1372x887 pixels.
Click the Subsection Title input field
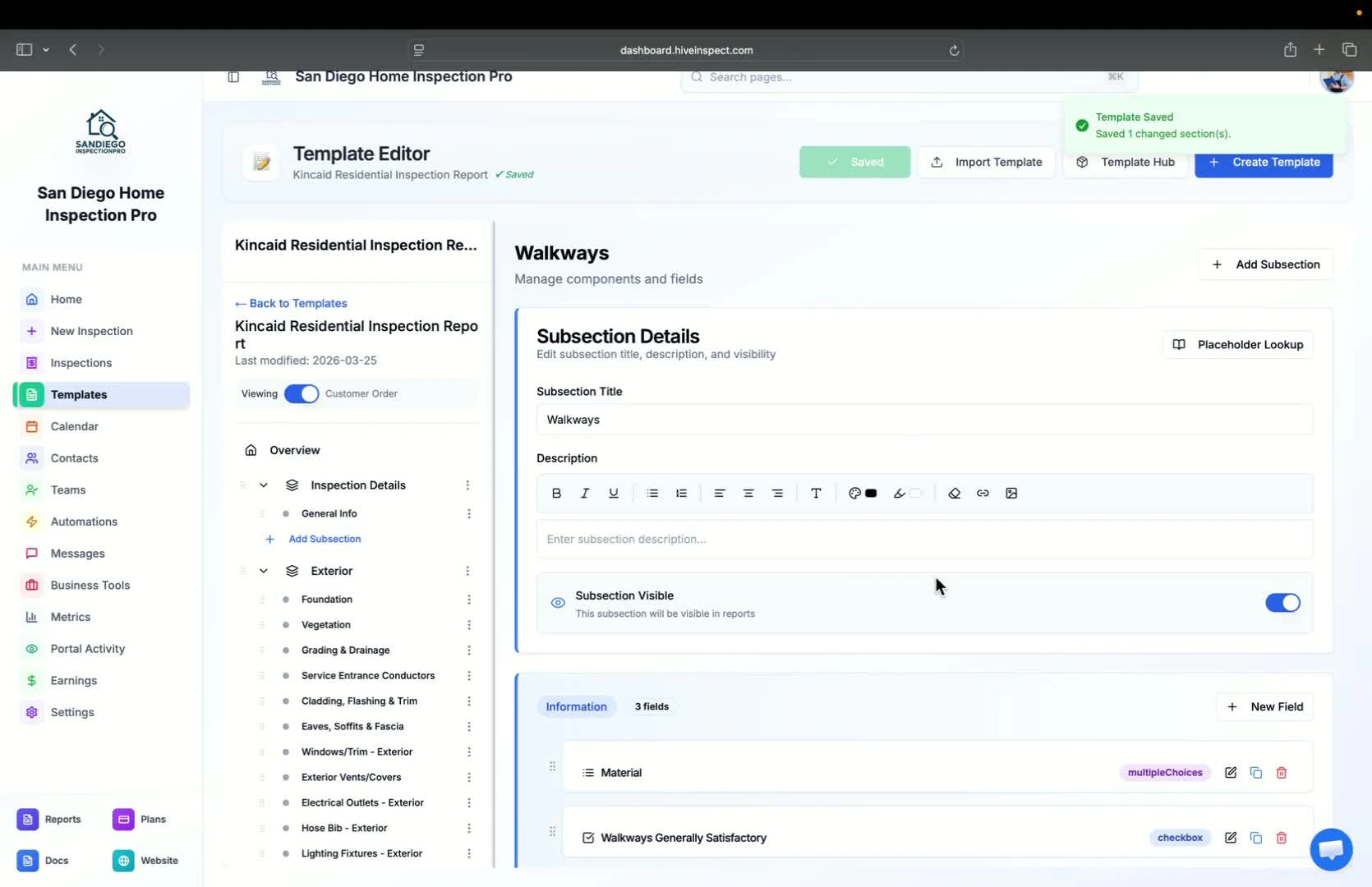pos(925,420)
